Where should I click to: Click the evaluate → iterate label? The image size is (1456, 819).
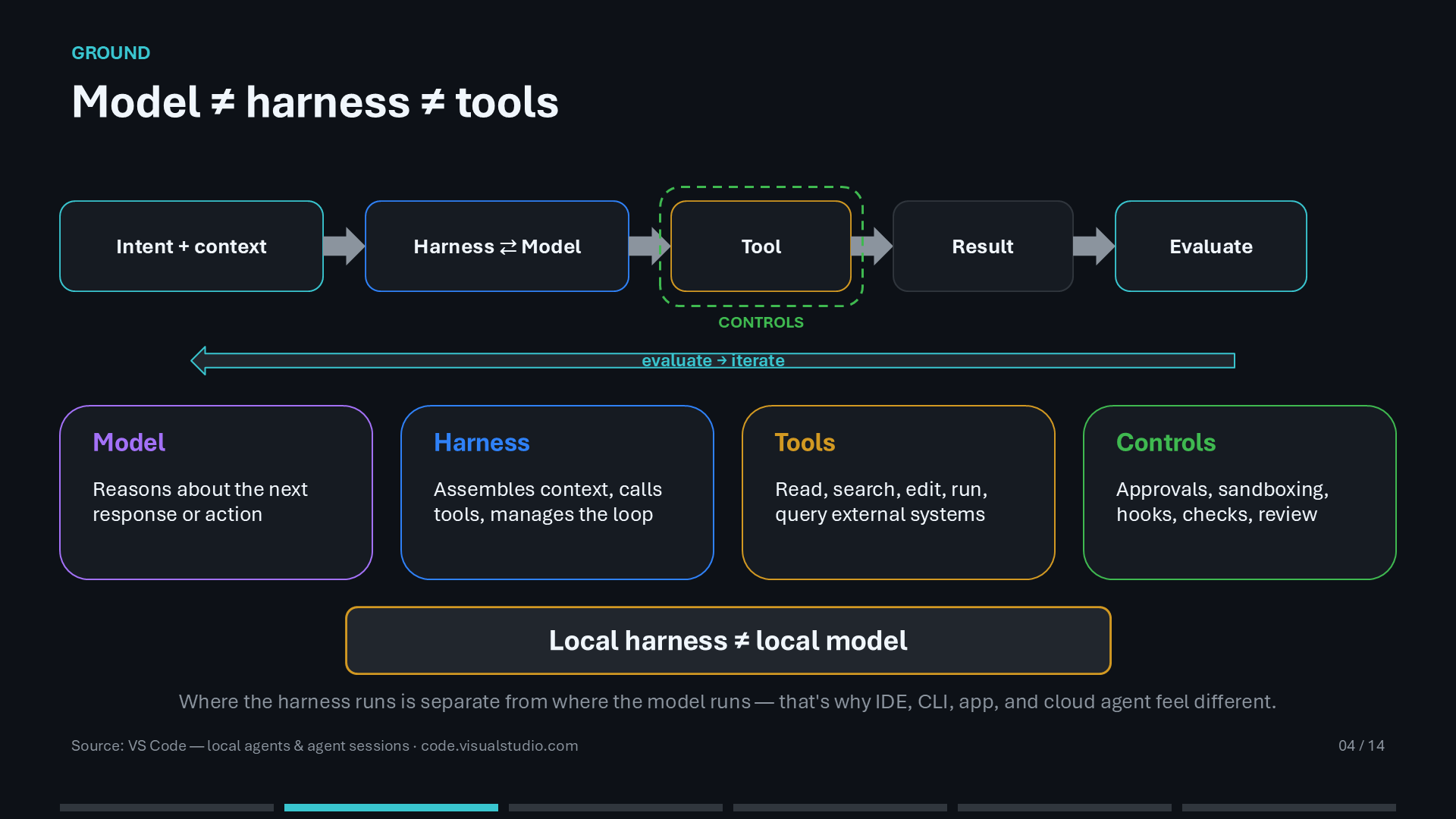[x=713, y=360]
